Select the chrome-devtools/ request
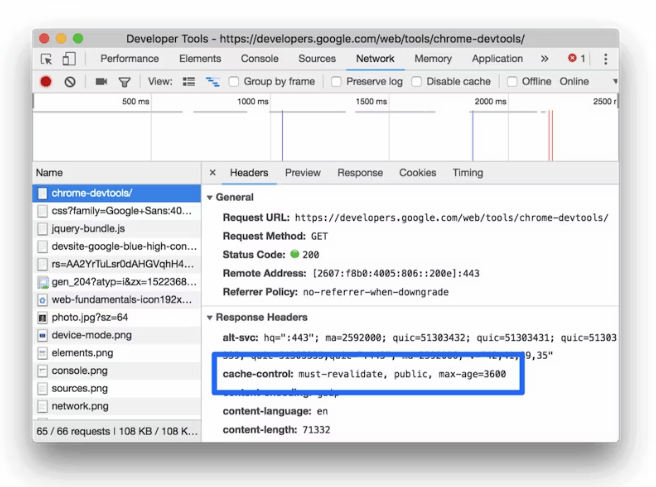 (x=117, y=193)
